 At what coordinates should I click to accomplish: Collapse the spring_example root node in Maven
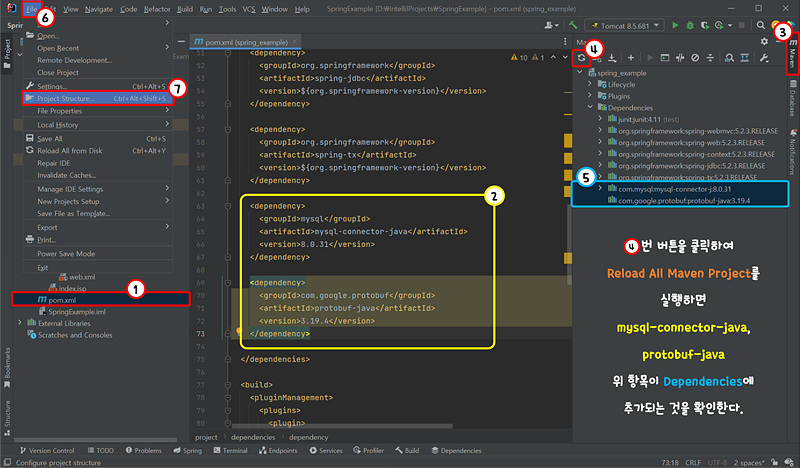click(x=580, y=72)
